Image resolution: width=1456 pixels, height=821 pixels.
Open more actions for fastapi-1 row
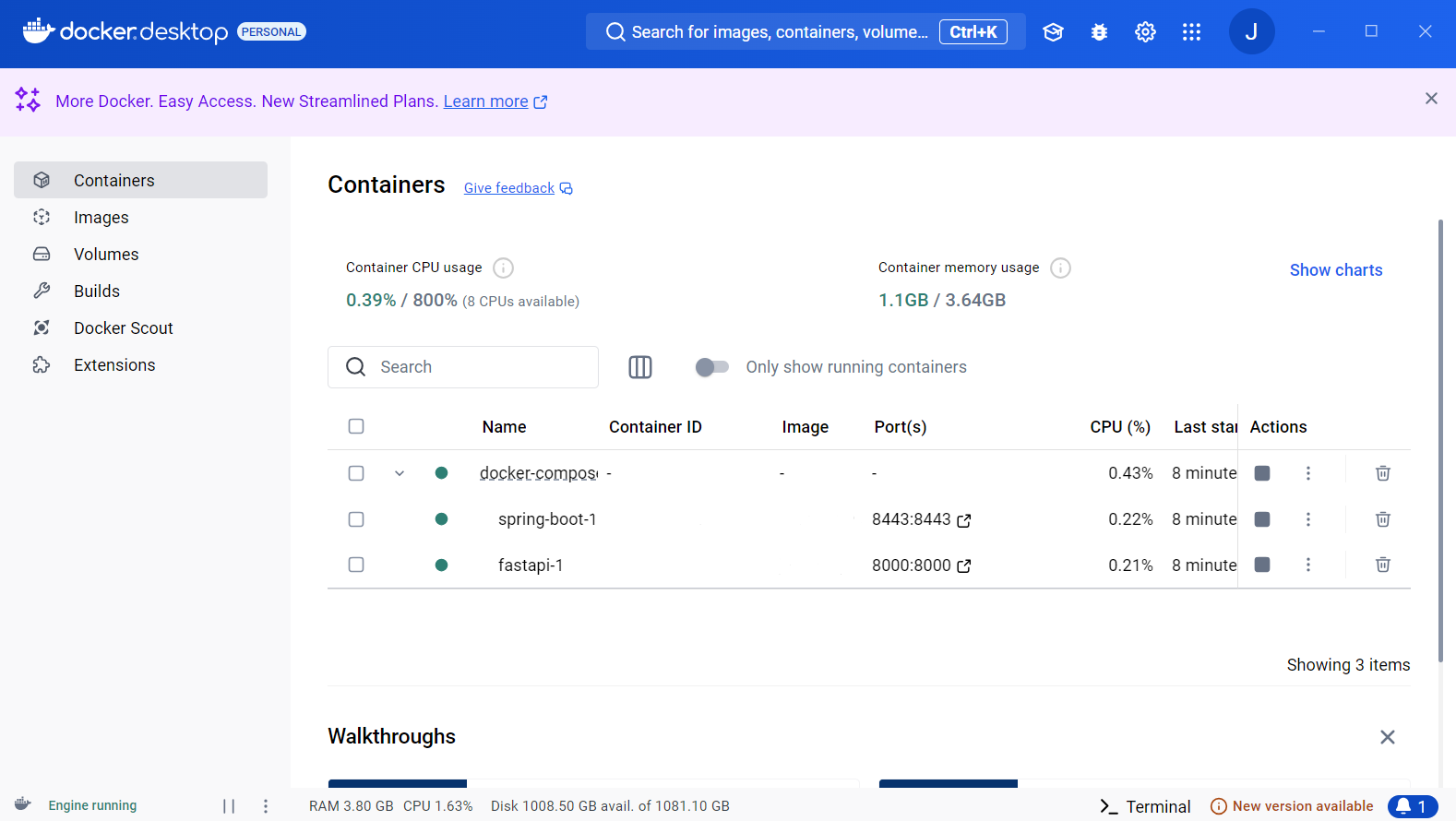[x=1307, y=565]
